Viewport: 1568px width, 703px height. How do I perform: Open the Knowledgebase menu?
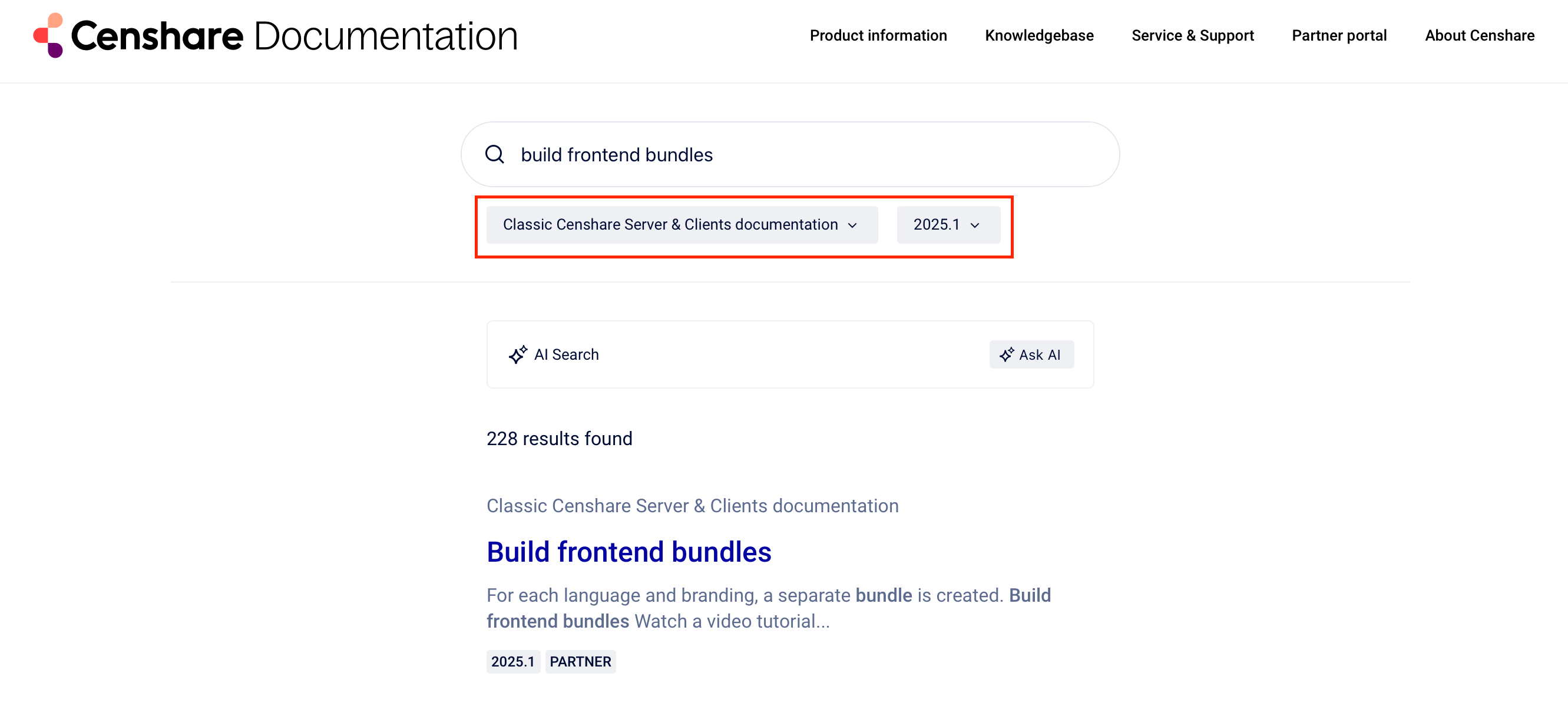(x=1039, y=35)
